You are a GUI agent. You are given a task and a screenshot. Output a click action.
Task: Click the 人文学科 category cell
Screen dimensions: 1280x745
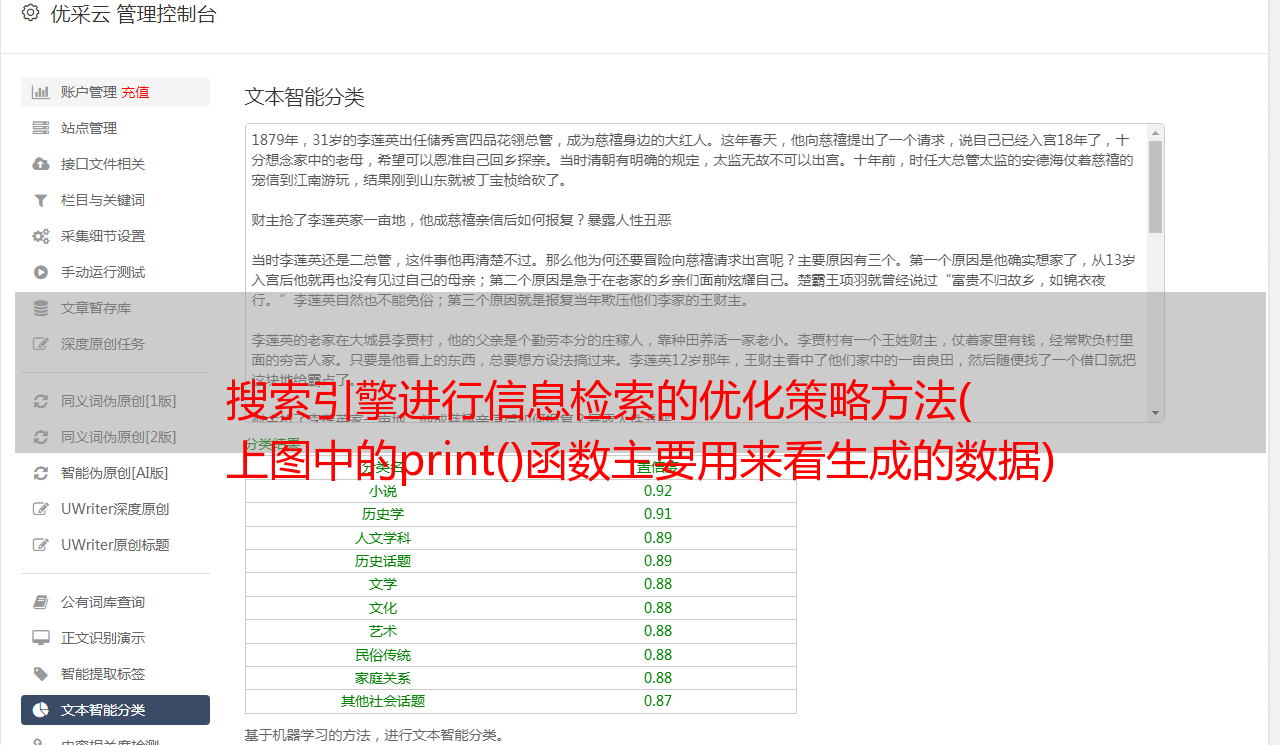click(x=383, y=538)
